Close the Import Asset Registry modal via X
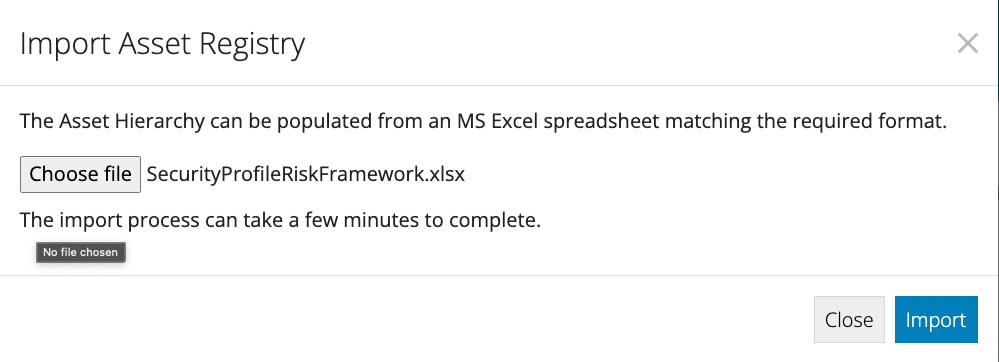 pos(968,44)
